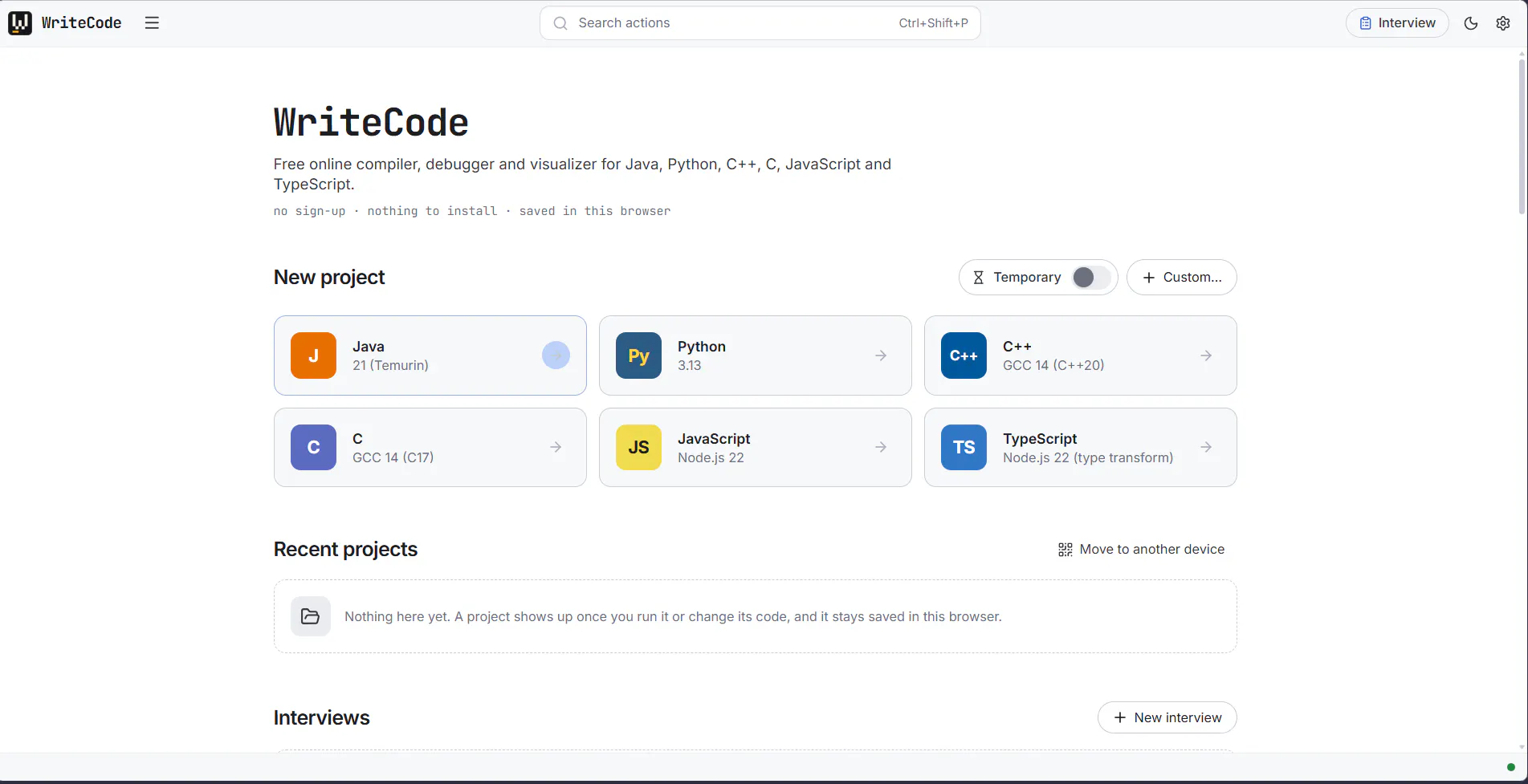Click 'GCC 14 (C++20)' text
This screenshot has height=784, width=1528.
pos(1053,365)
